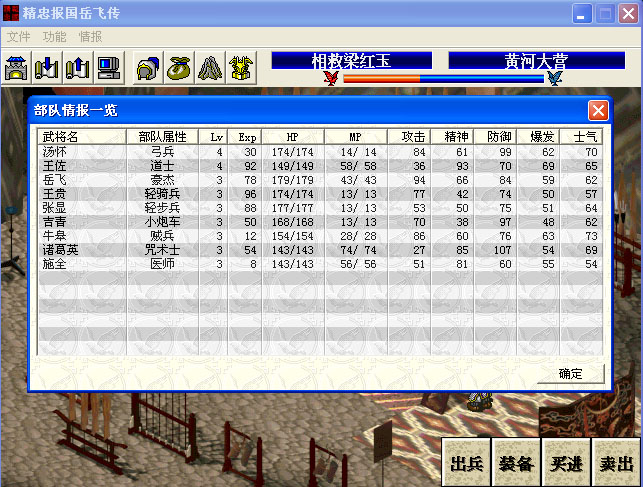Select the 吉青 row name
The height and width of the screenshot is (487, 643).
(x=55, y=222)
